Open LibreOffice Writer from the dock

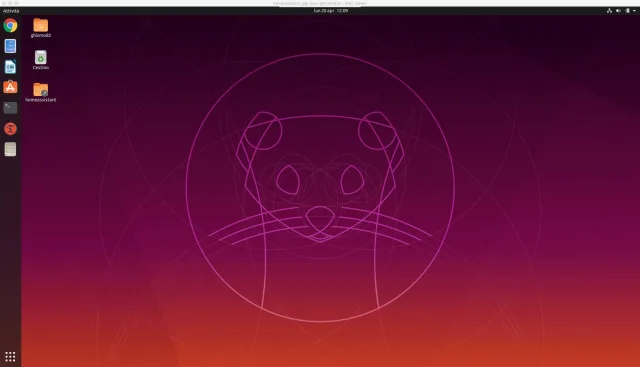(10, 67)
